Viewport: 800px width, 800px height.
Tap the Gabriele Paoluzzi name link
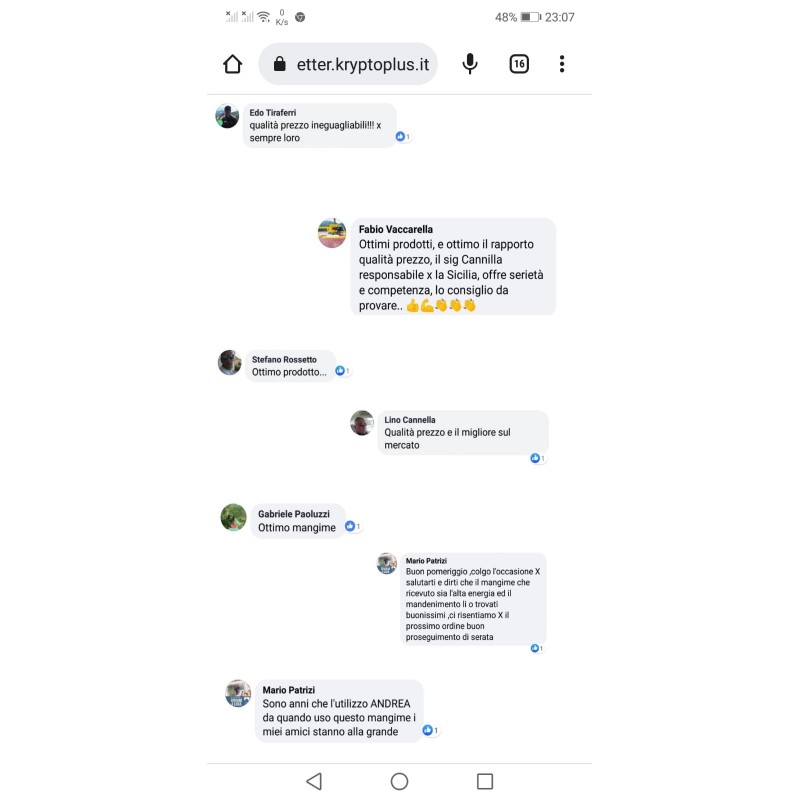294,514
